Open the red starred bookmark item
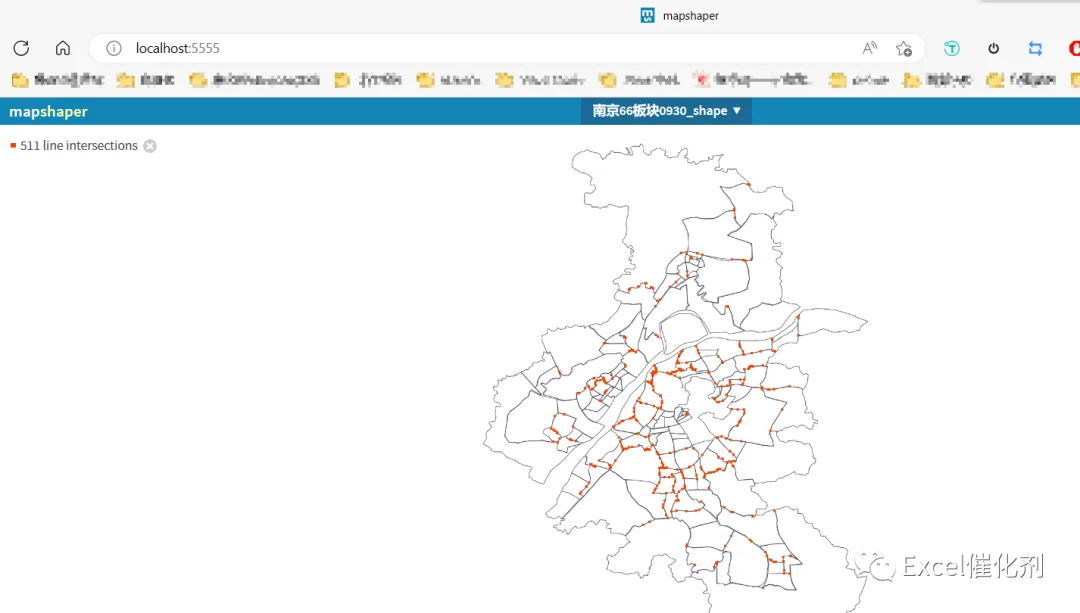This screenshot has height=613, width=1080. (753, 80)
